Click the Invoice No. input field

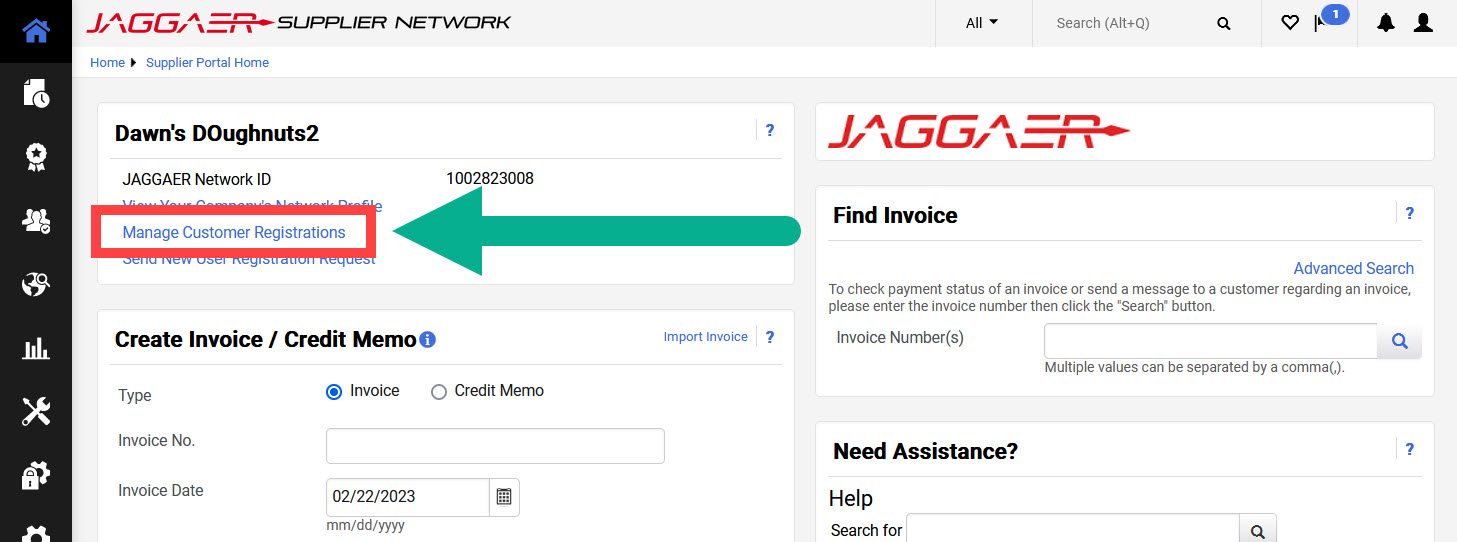495,446
